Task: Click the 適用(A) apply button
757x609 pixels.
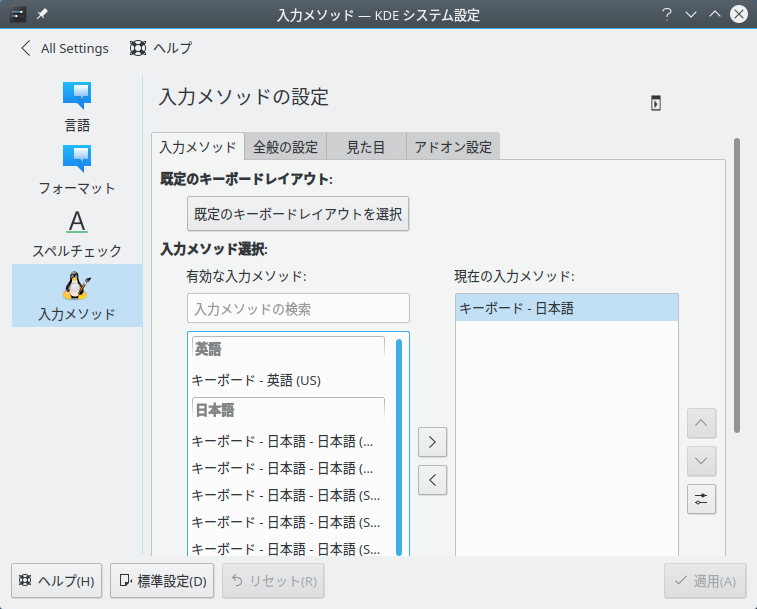Action: 705,581
